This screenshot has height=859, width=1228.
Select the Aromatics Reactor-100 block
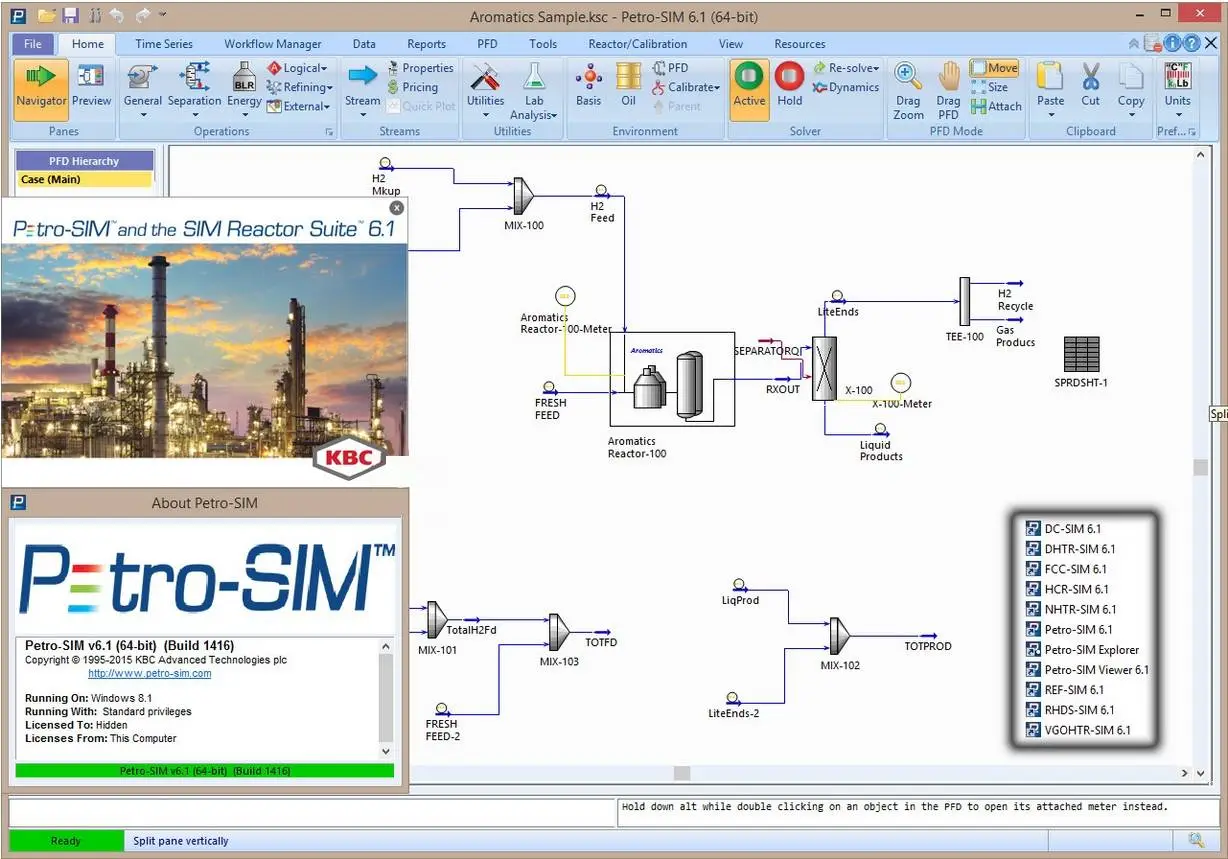pos(672,380)
